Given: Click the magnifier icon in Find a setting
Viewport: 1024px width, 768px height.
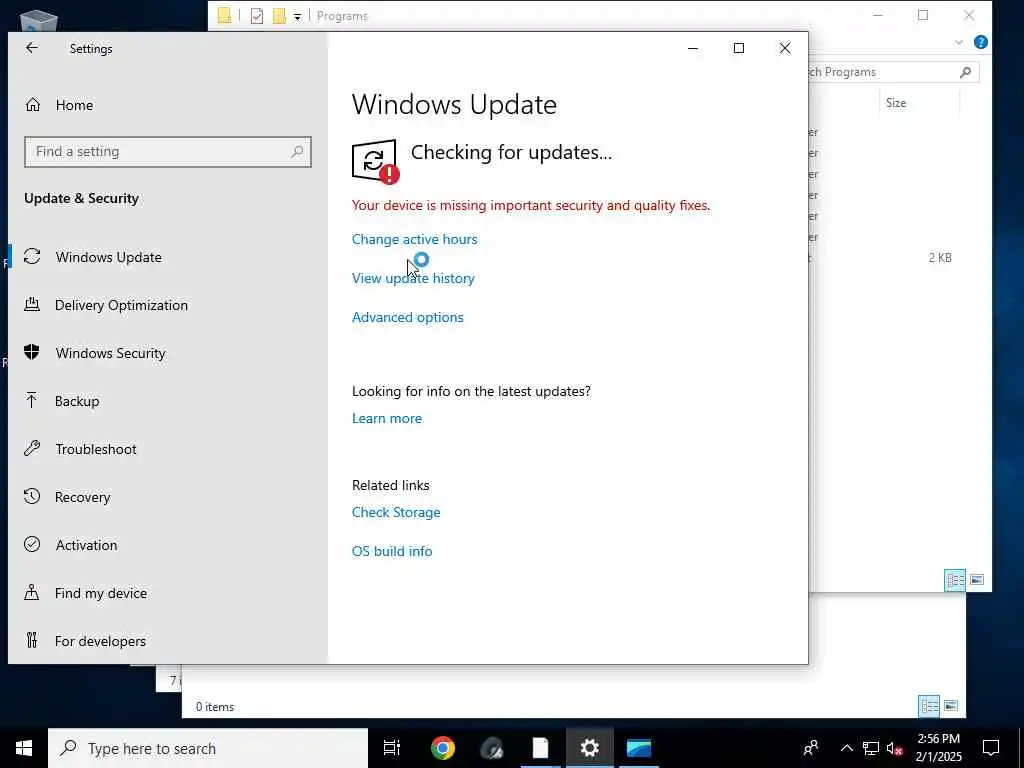Looking at the screenshot, I should click(x=297, y=152).
